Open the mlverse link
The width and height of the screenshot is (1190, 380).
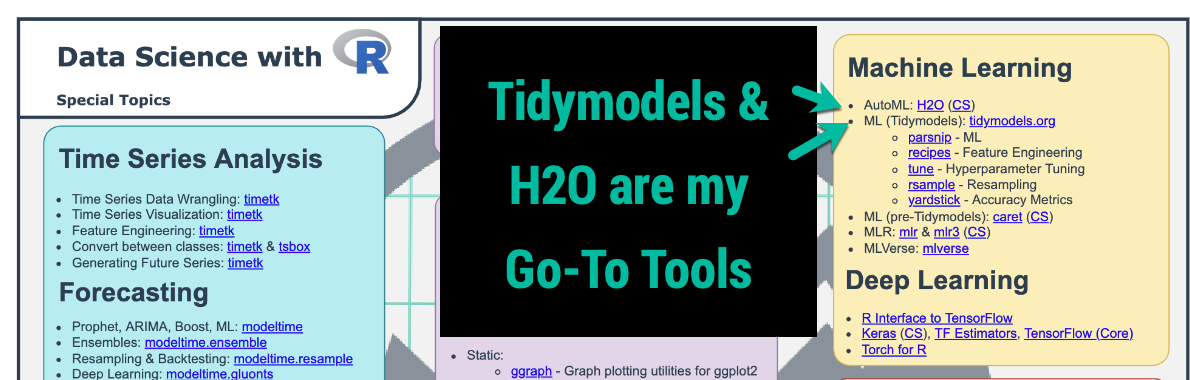945,248
